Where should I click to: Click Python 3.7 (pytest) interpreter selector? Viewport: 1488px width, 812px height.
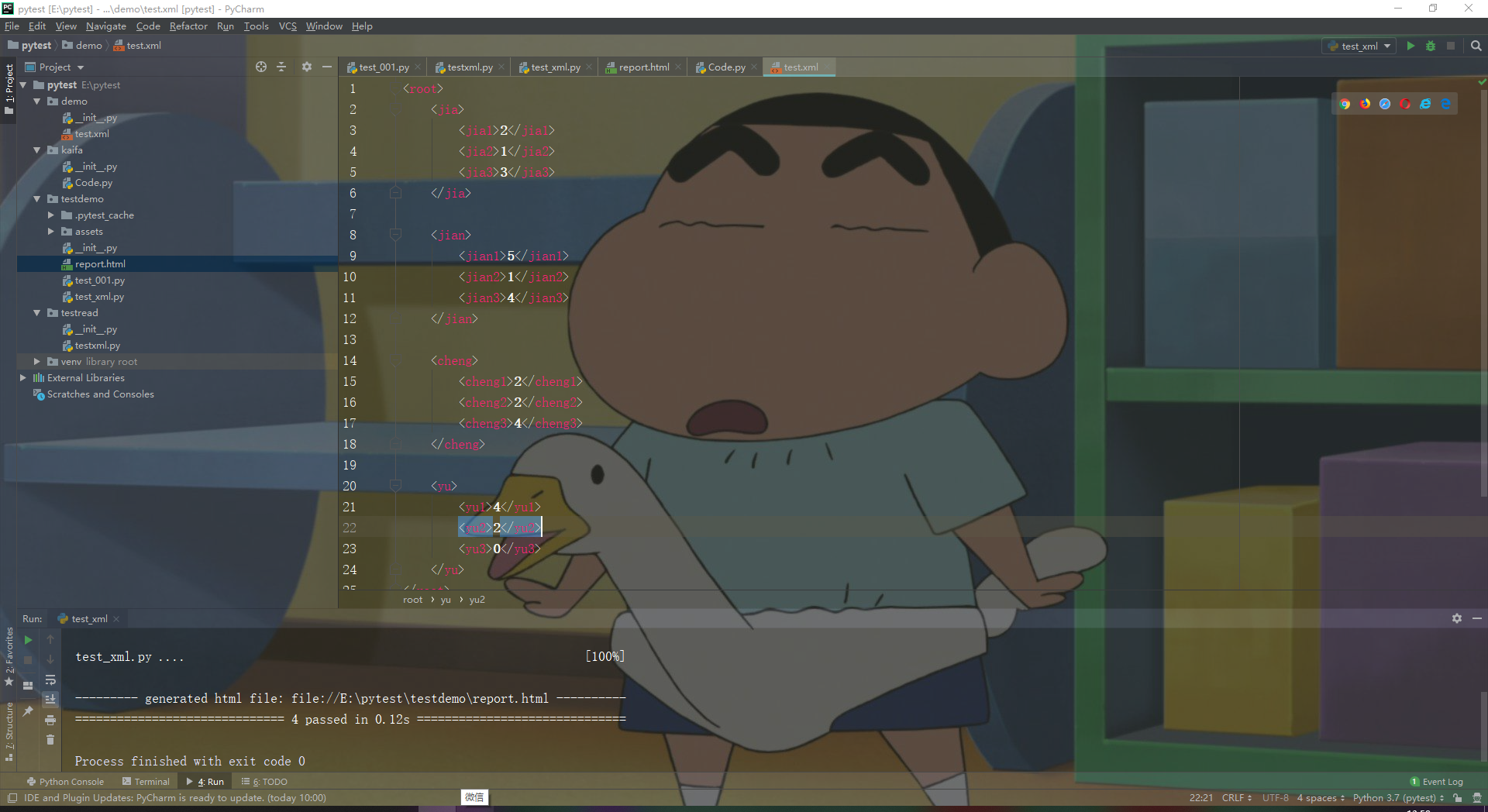pyautogui.click(x=1398, y=798)
